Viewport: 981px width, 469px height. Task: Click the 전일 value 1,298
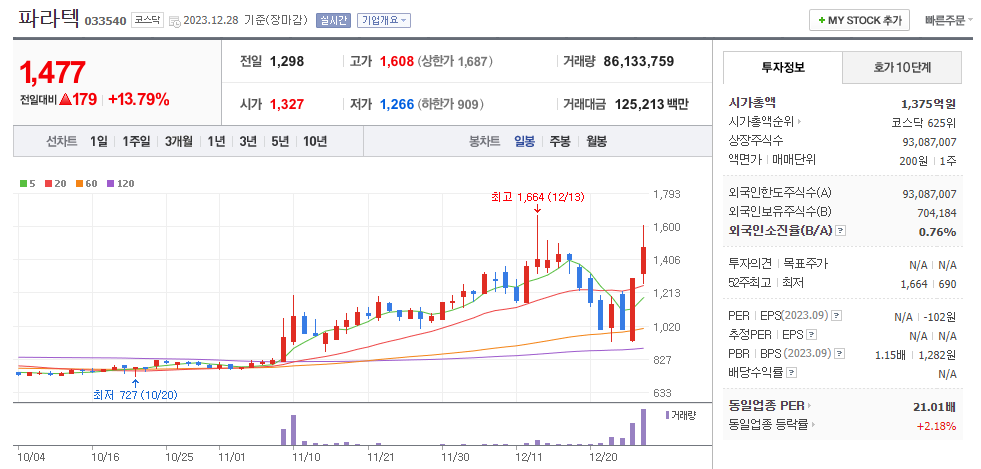click(x=287, y=61)
